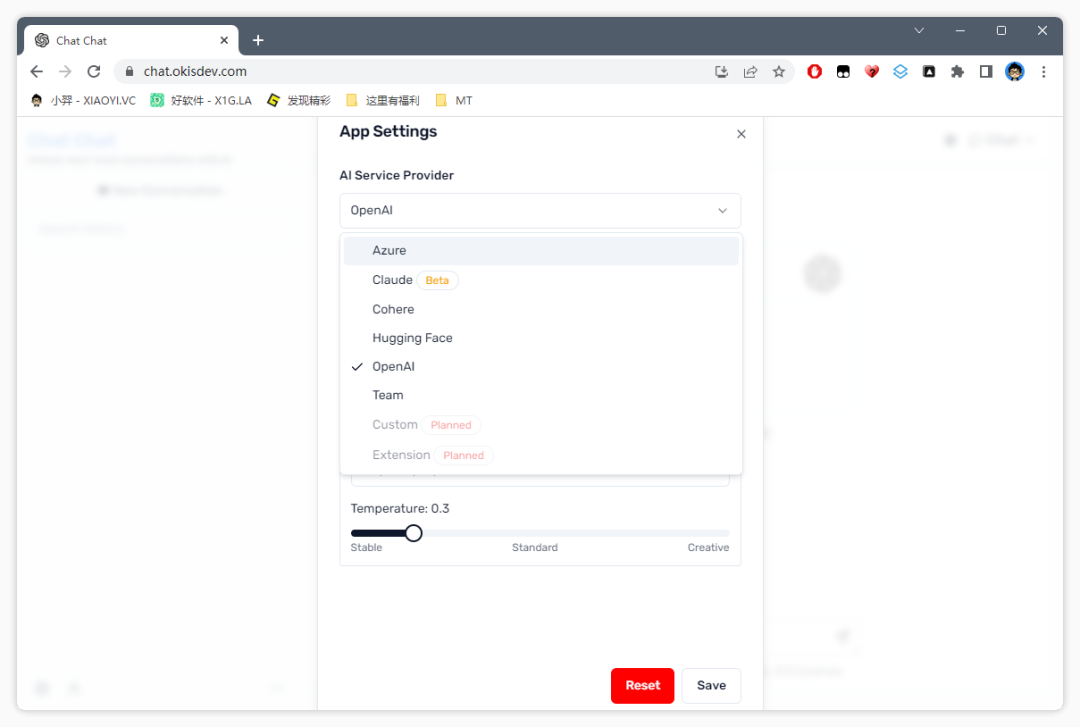Image resolution: width=1080 pixels, height=727 pixels.
Task: Select the checked OpenAI option
Action: pyautogui.click(x=541, y=367)
